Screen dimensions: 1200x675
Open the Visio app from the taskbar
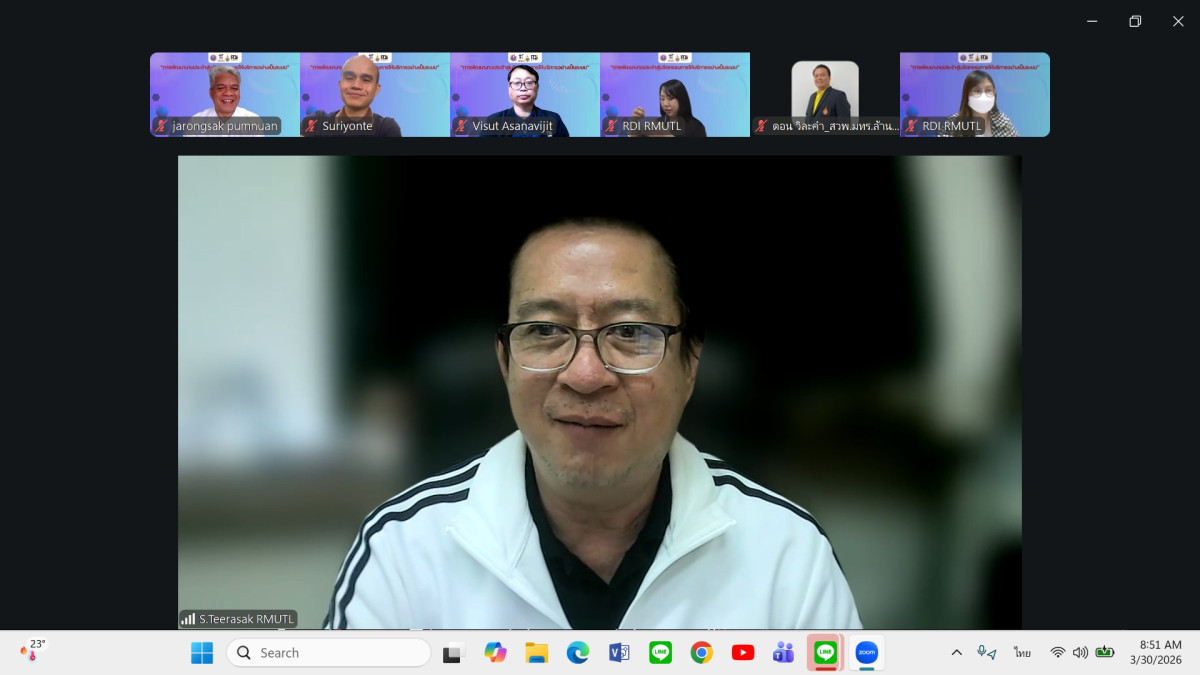click(x=619, y=653)
